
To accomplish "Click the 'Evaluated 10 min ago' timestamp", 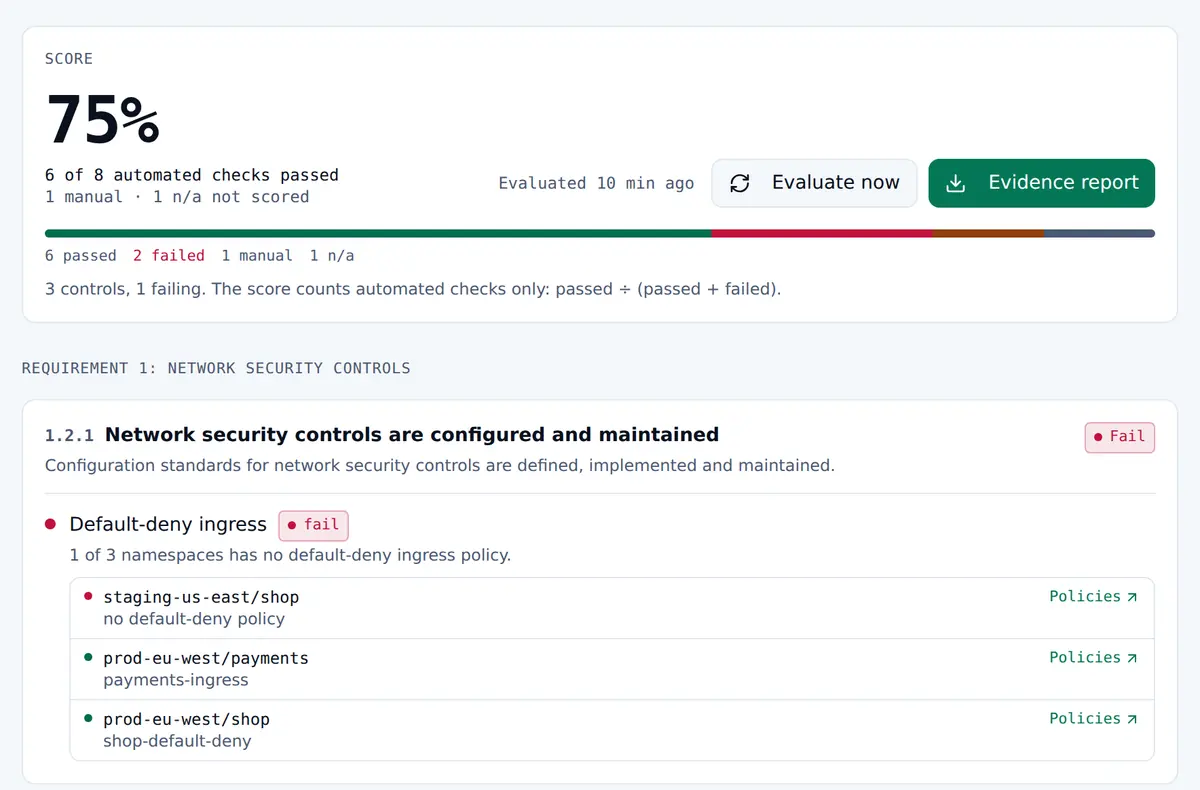I will coord(596,183).
